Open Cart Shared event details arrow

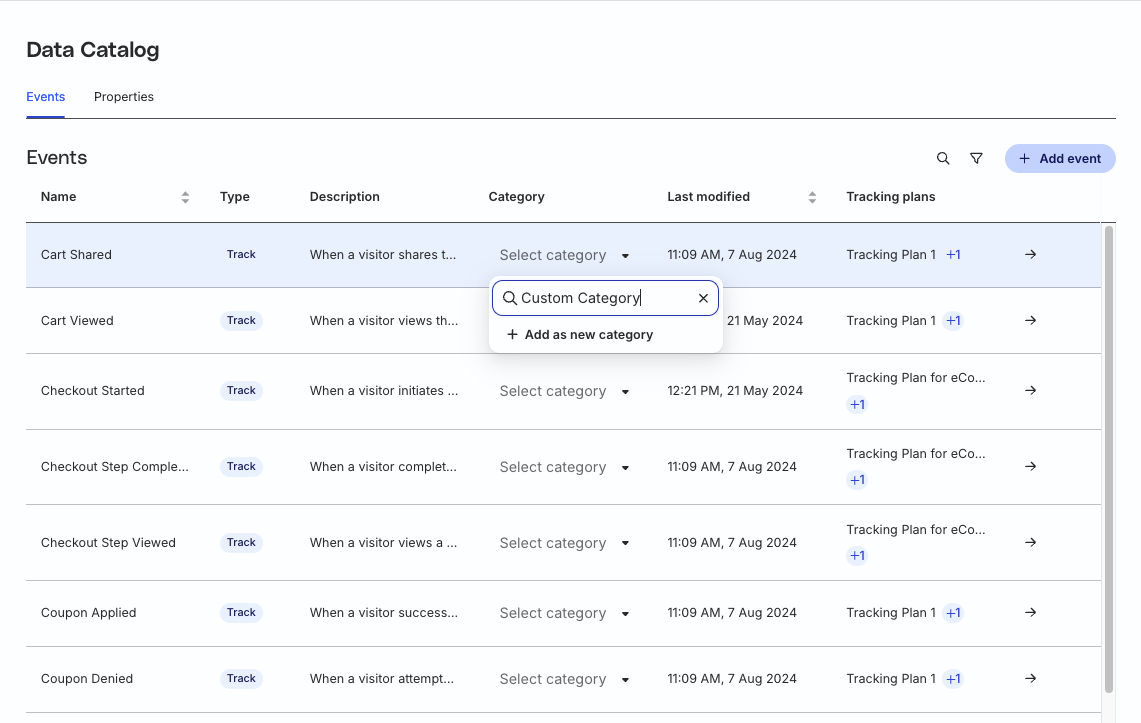1030,255
